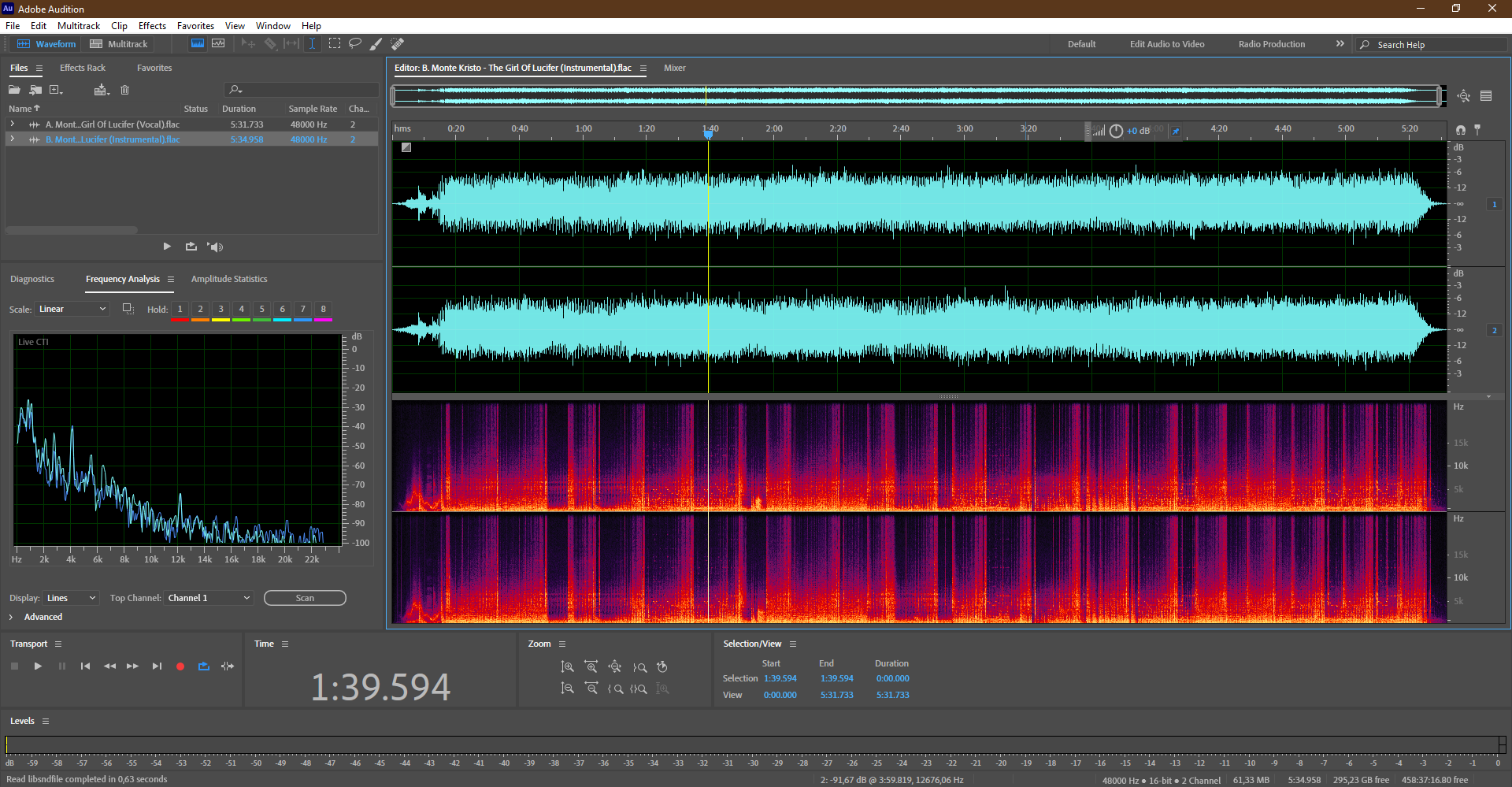Click mini Play icon below Files list
Viewport: 1512px width, 787px height.
coord(167,247)
